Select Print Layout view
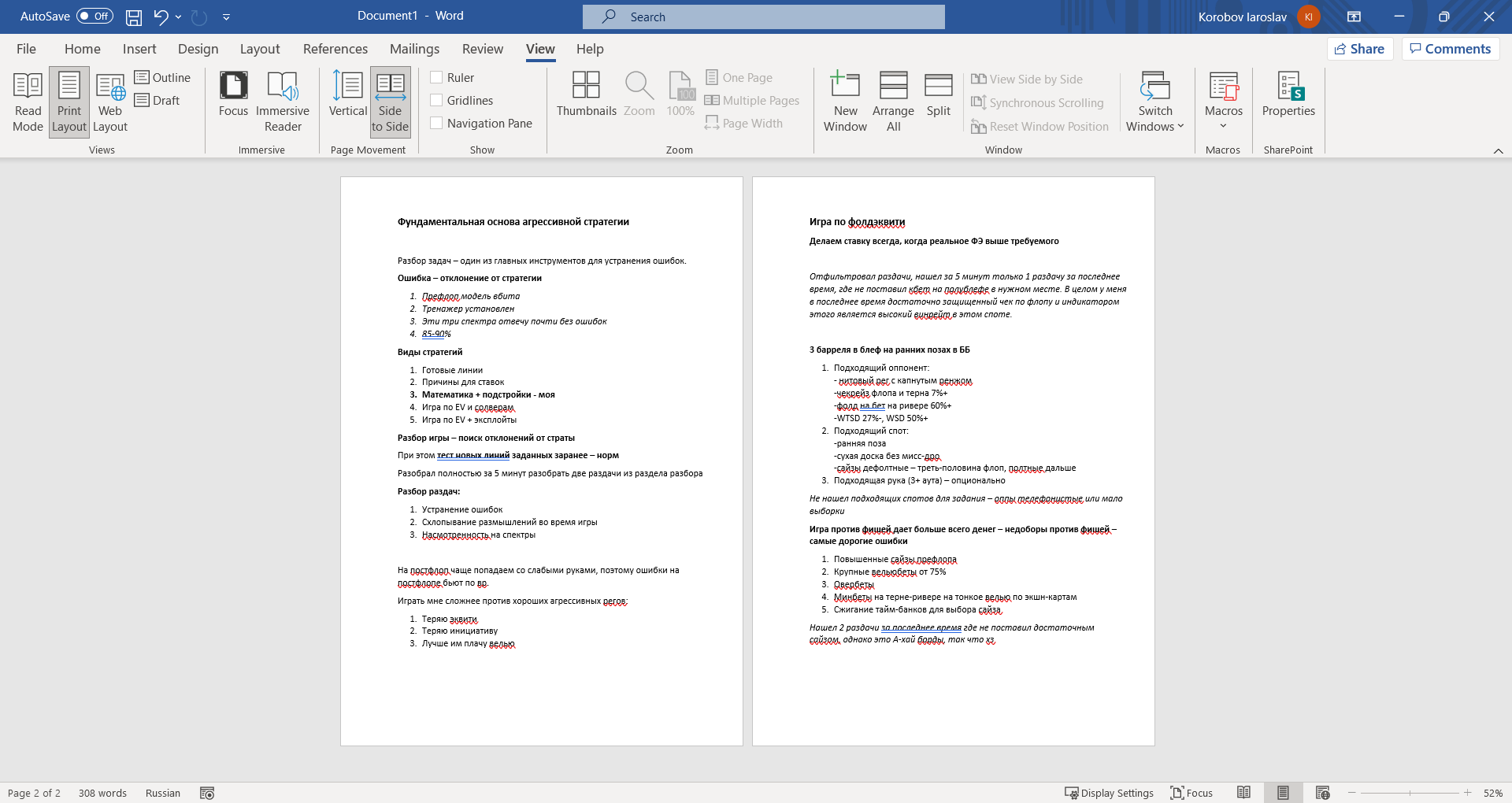This screenshot has width=1512, height=803. pos(69,102)
